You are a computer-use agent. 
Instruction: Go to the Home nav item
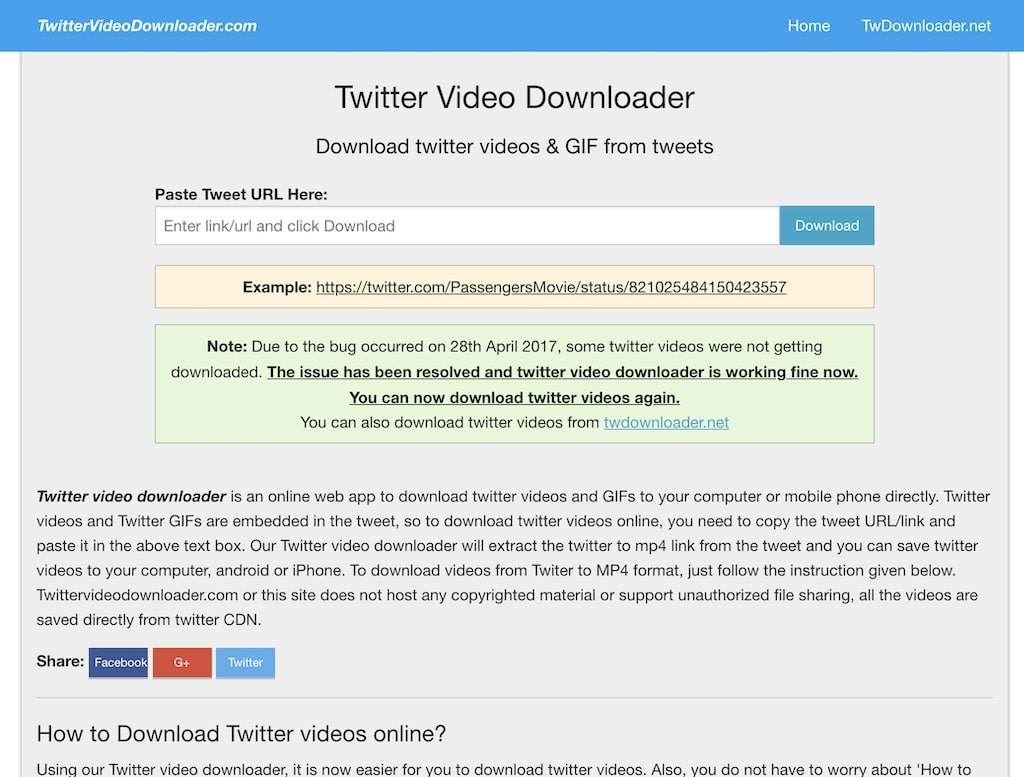click(x=808, y=26)
